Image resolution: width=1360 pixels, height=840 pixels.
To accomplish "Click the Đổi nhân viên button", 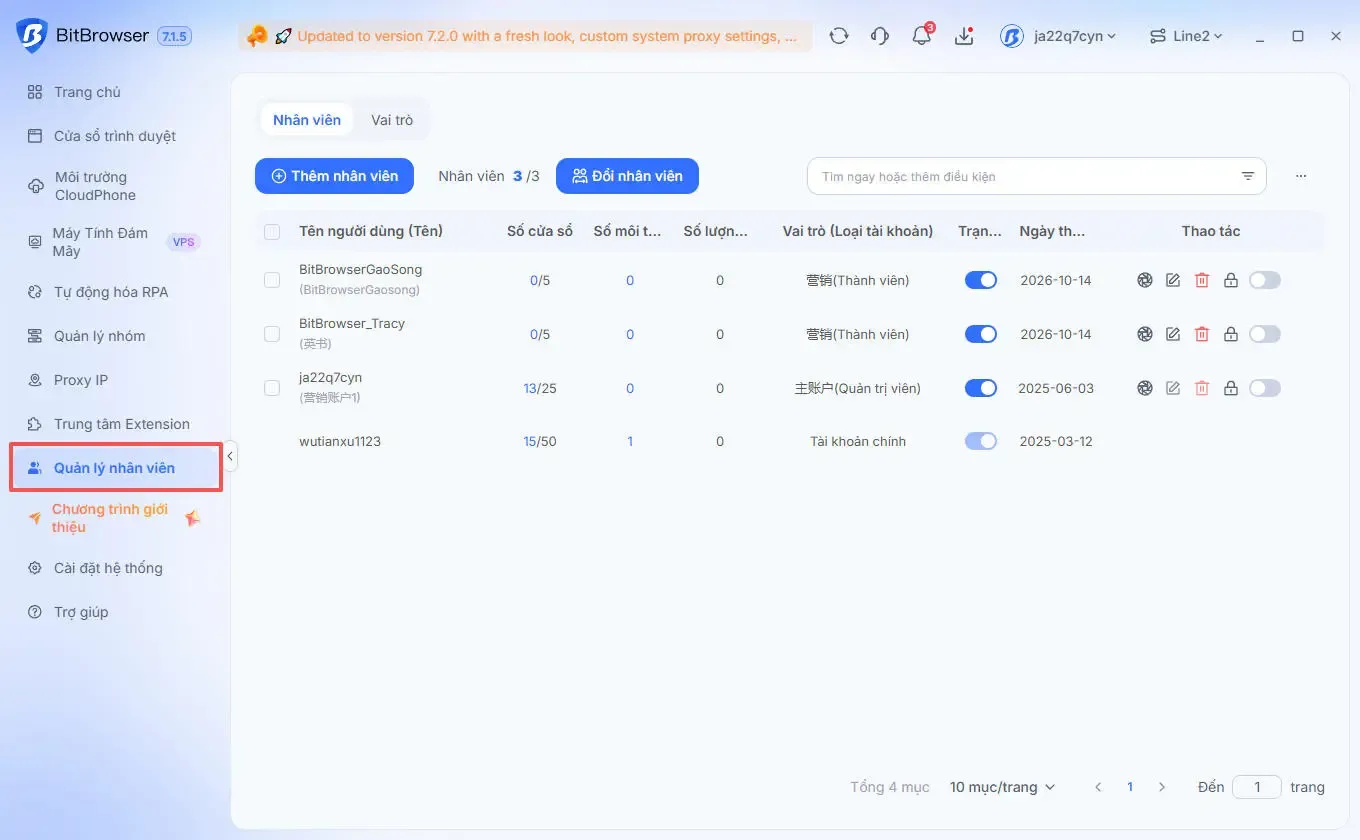I will (627, 176).
